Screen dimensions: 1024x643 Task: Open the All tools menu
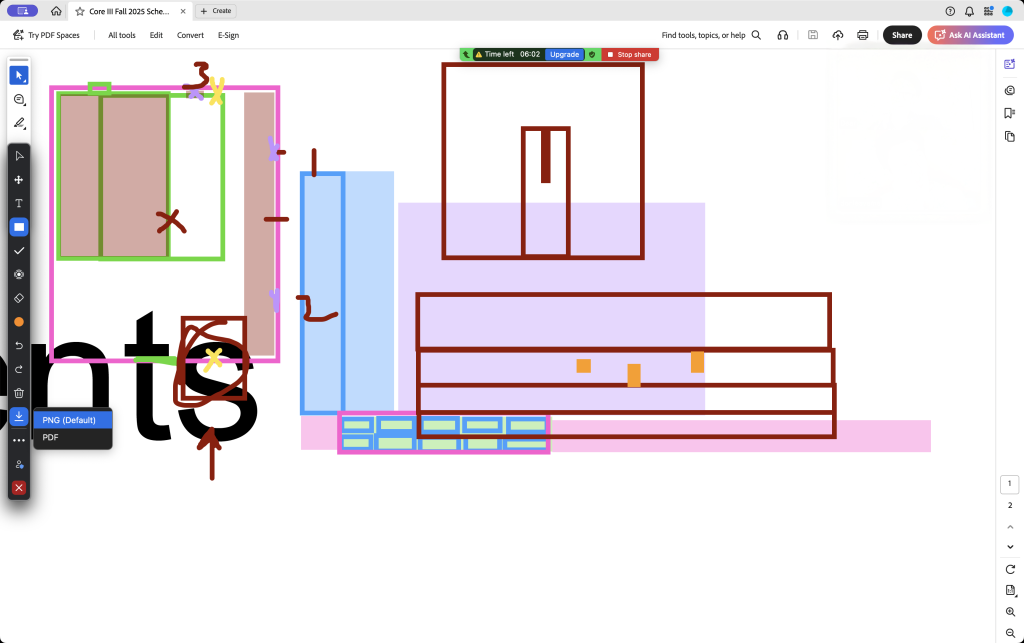(121, 35)
